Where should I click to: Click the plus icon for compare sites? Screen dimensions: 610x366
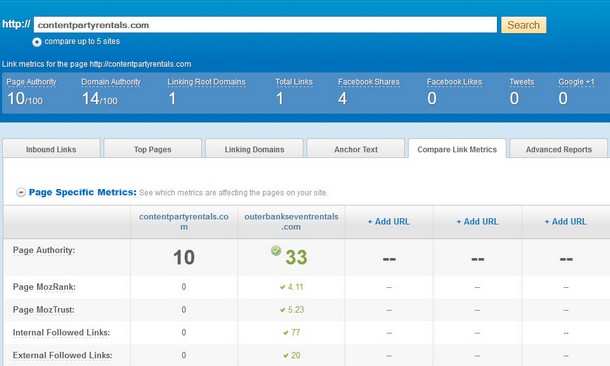[x=37, y=42]
